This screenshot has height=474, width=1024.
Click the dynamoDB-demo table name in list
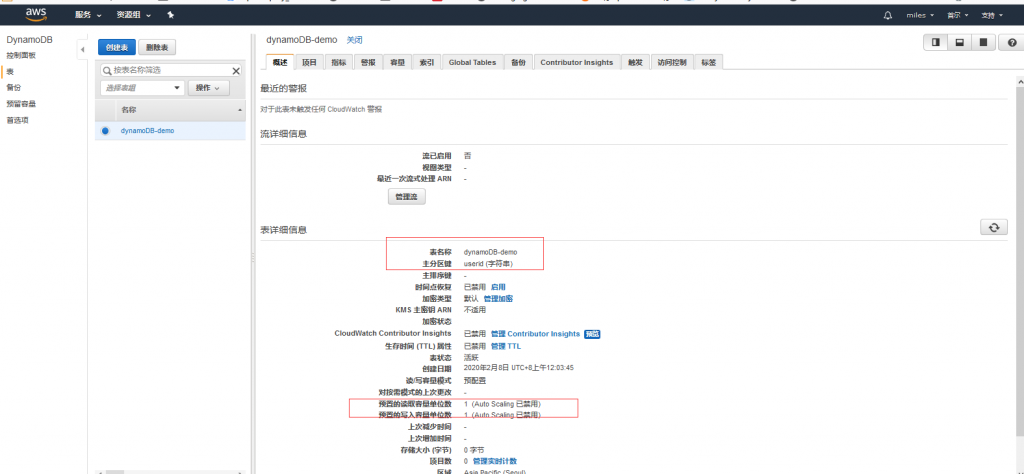coord(147,131)
